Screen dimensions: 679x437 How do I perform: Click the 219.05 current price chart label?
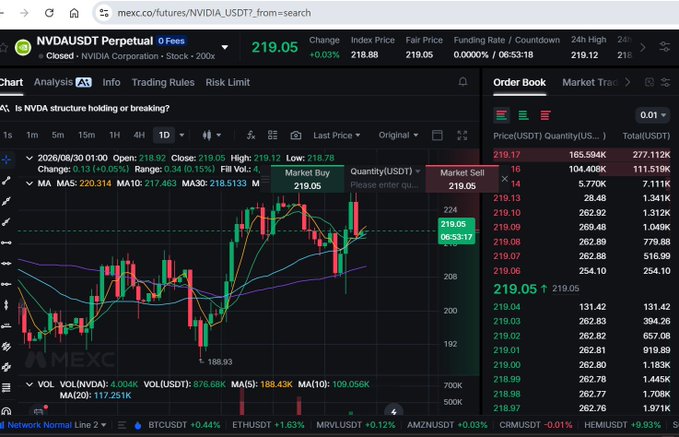click(456, 230)
